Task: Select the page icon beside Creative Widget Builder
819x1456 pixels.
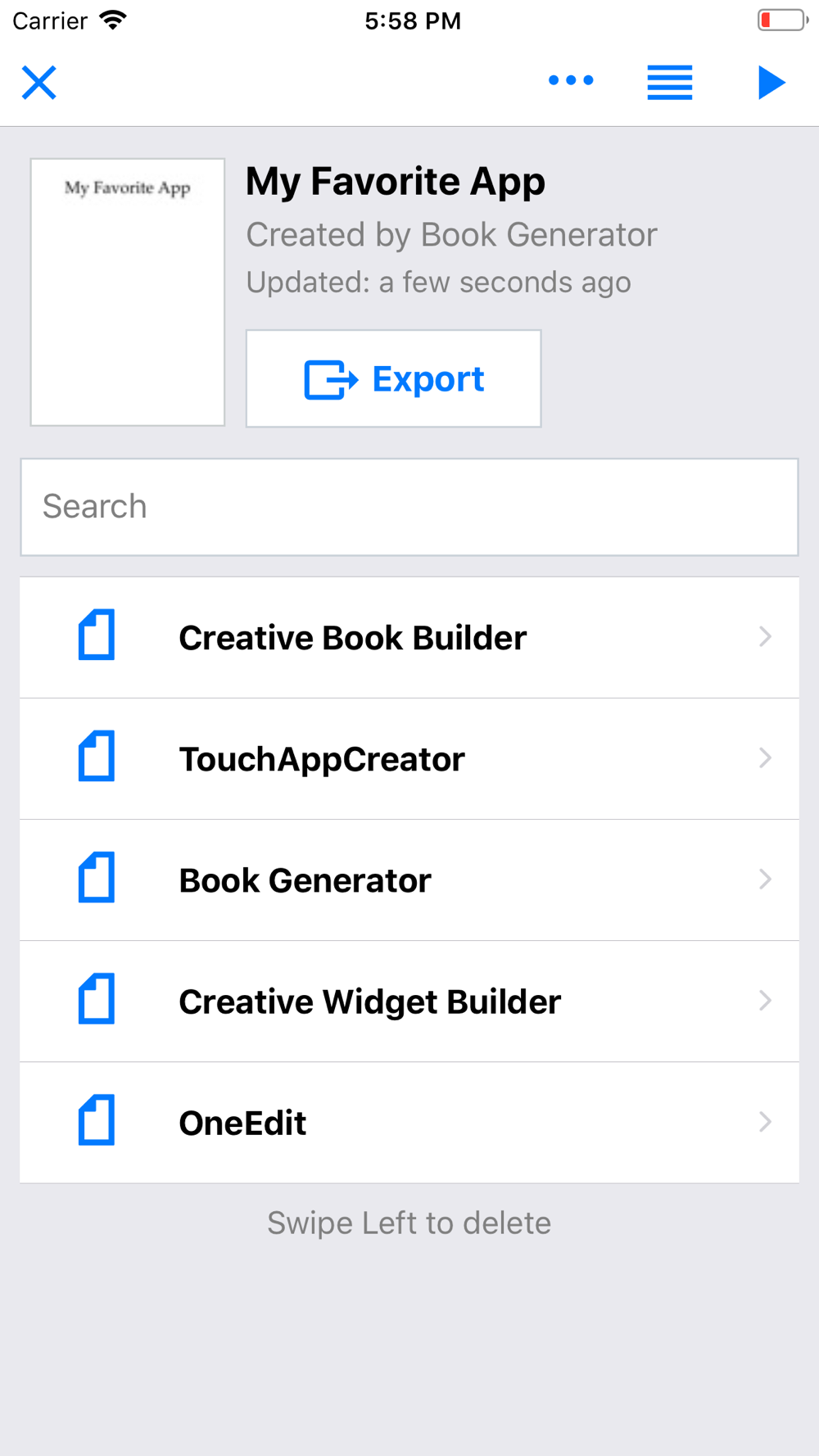Action: click(97, 998)
